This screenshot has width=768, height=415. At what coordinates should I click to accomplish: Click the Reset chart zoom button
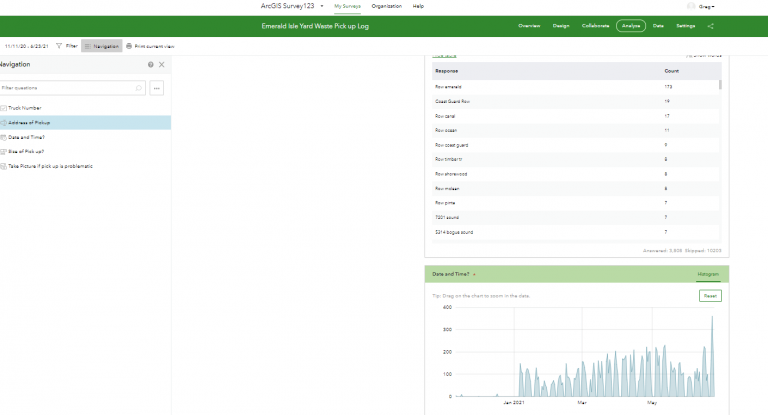[710, 296]
